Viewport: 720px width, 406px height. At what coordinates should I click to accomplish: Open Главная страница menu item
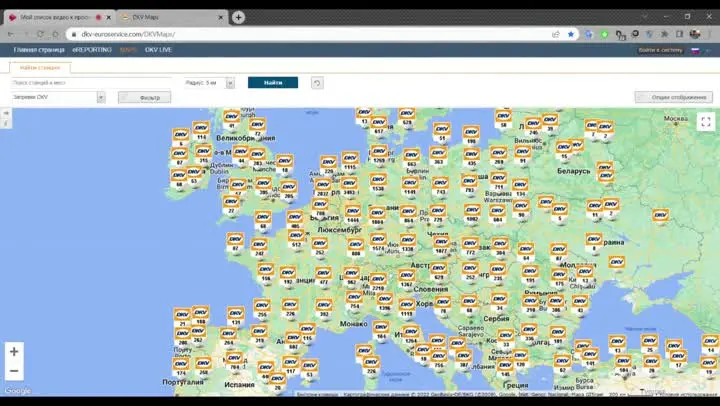[39, 50]
